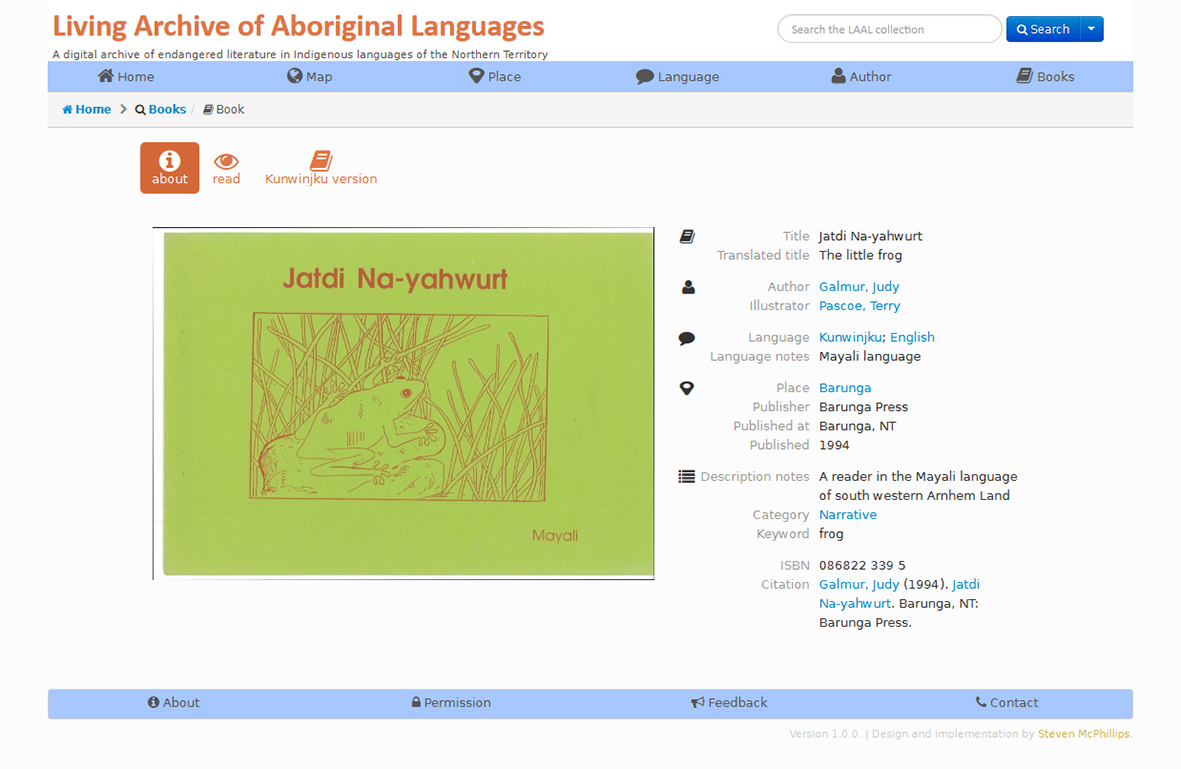Visit the Steven McPhillips credit link

pos(1084,734)
